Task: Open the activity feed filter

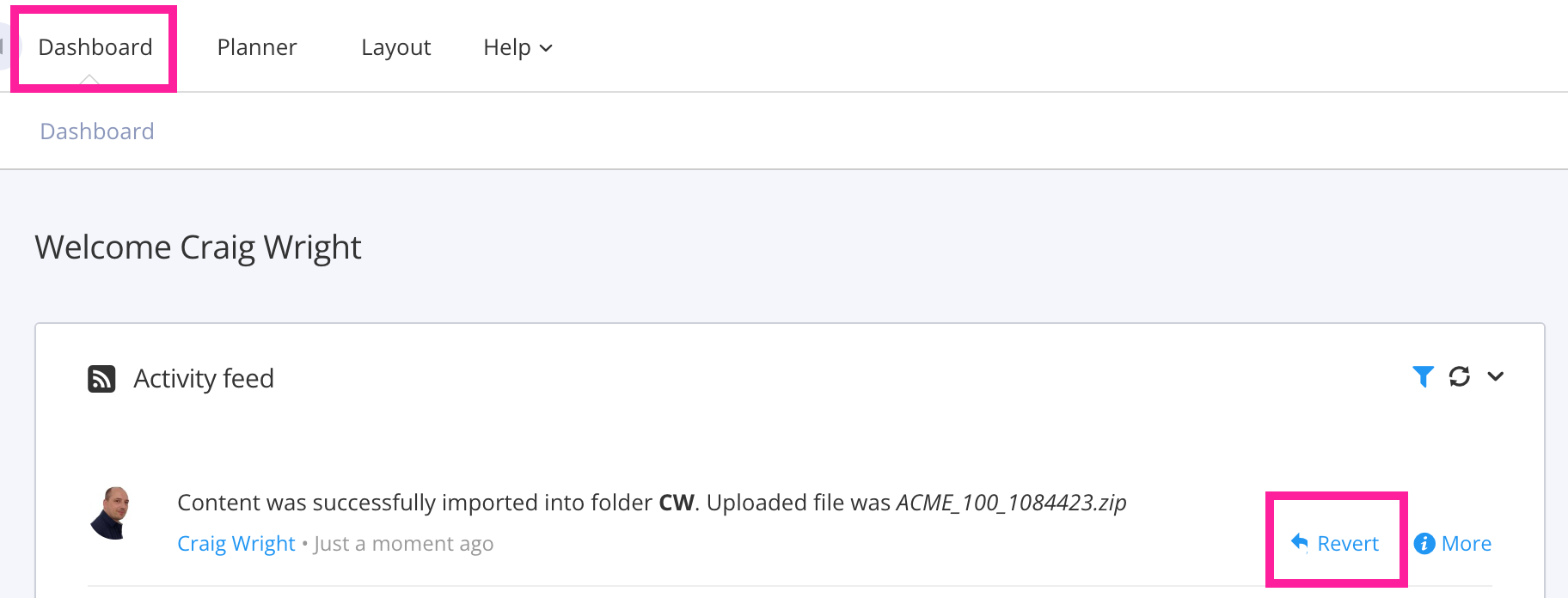Action: point(1424,376)
